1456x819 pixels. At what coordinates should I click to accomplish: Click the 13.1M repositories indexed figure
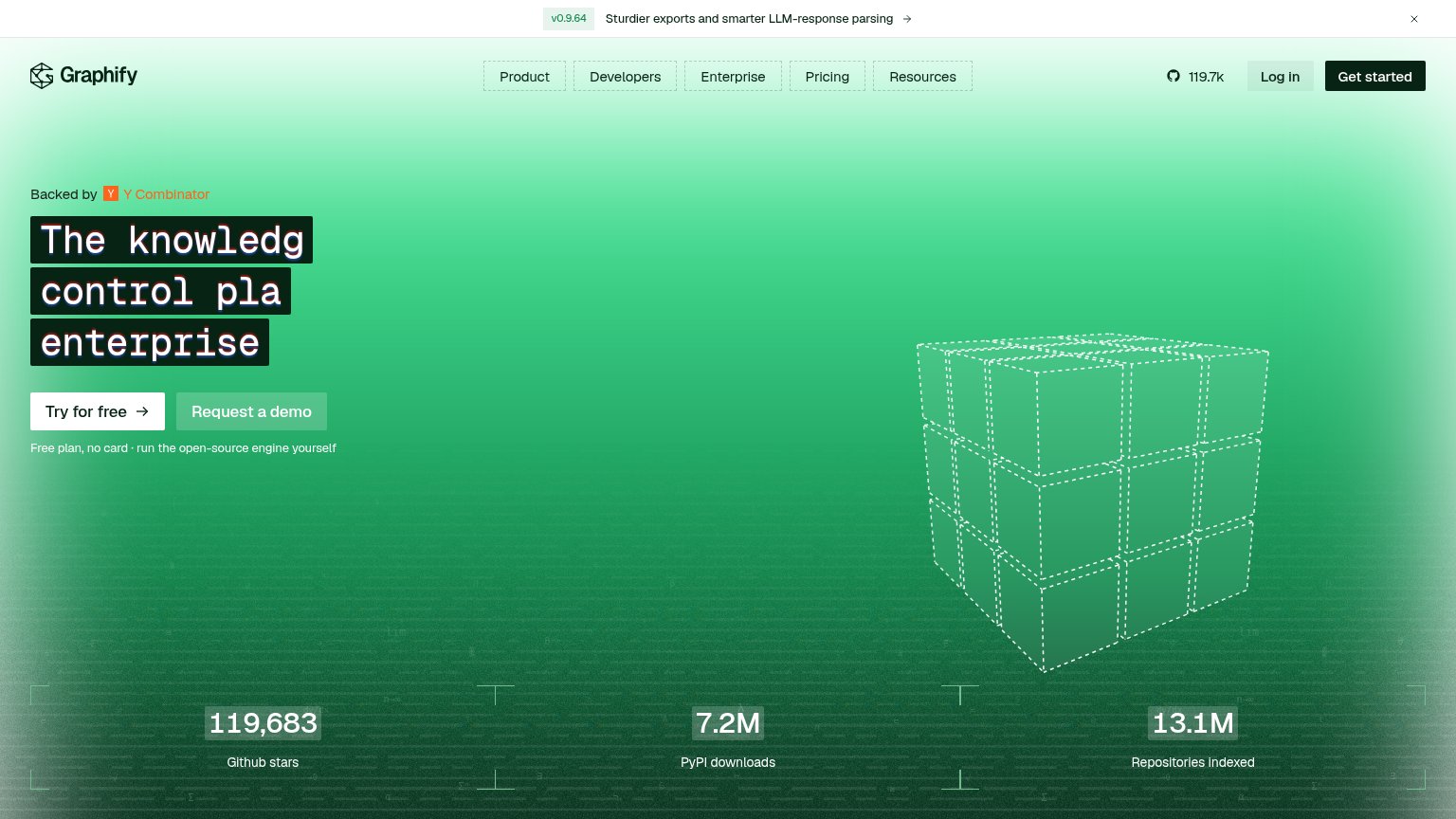coord(1193,723)
